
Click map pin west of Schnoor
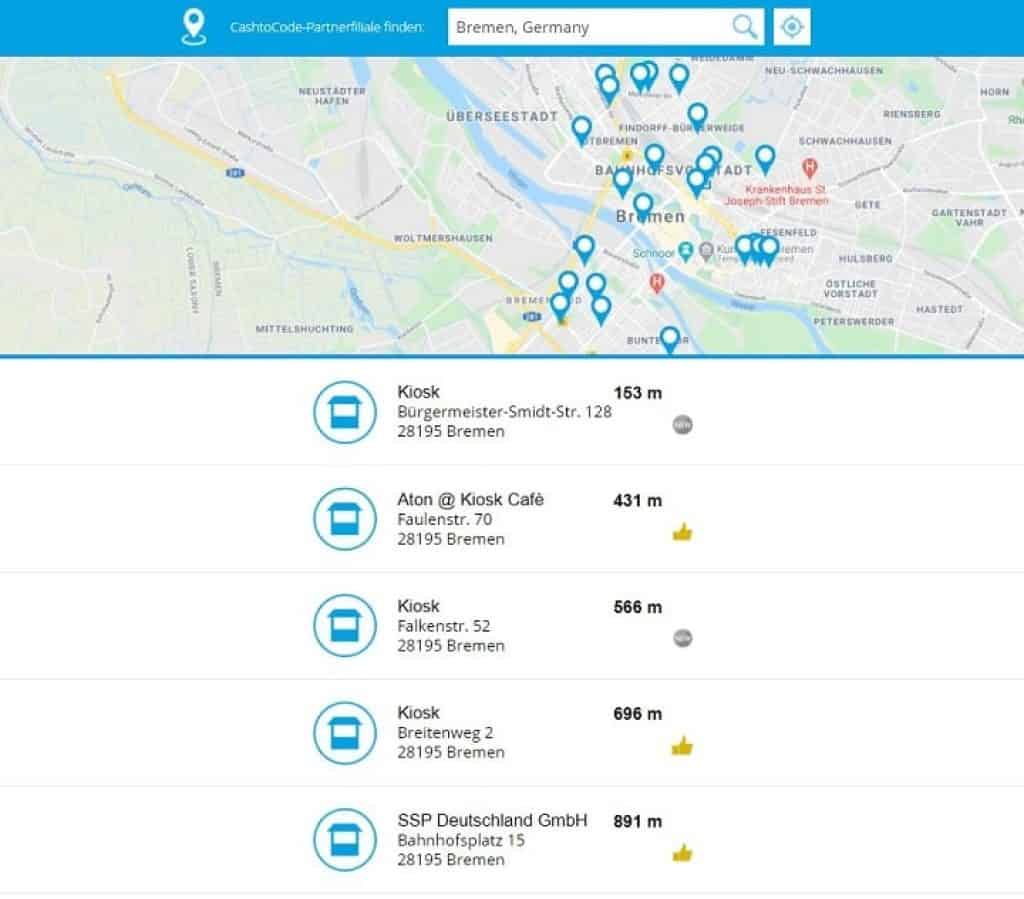(584, 248)
